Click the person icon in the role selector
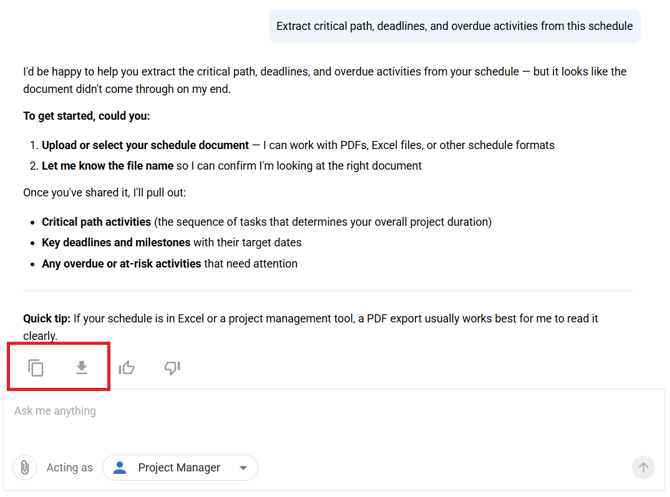Screen dimensions: 670x497 (x=120, y=467)
